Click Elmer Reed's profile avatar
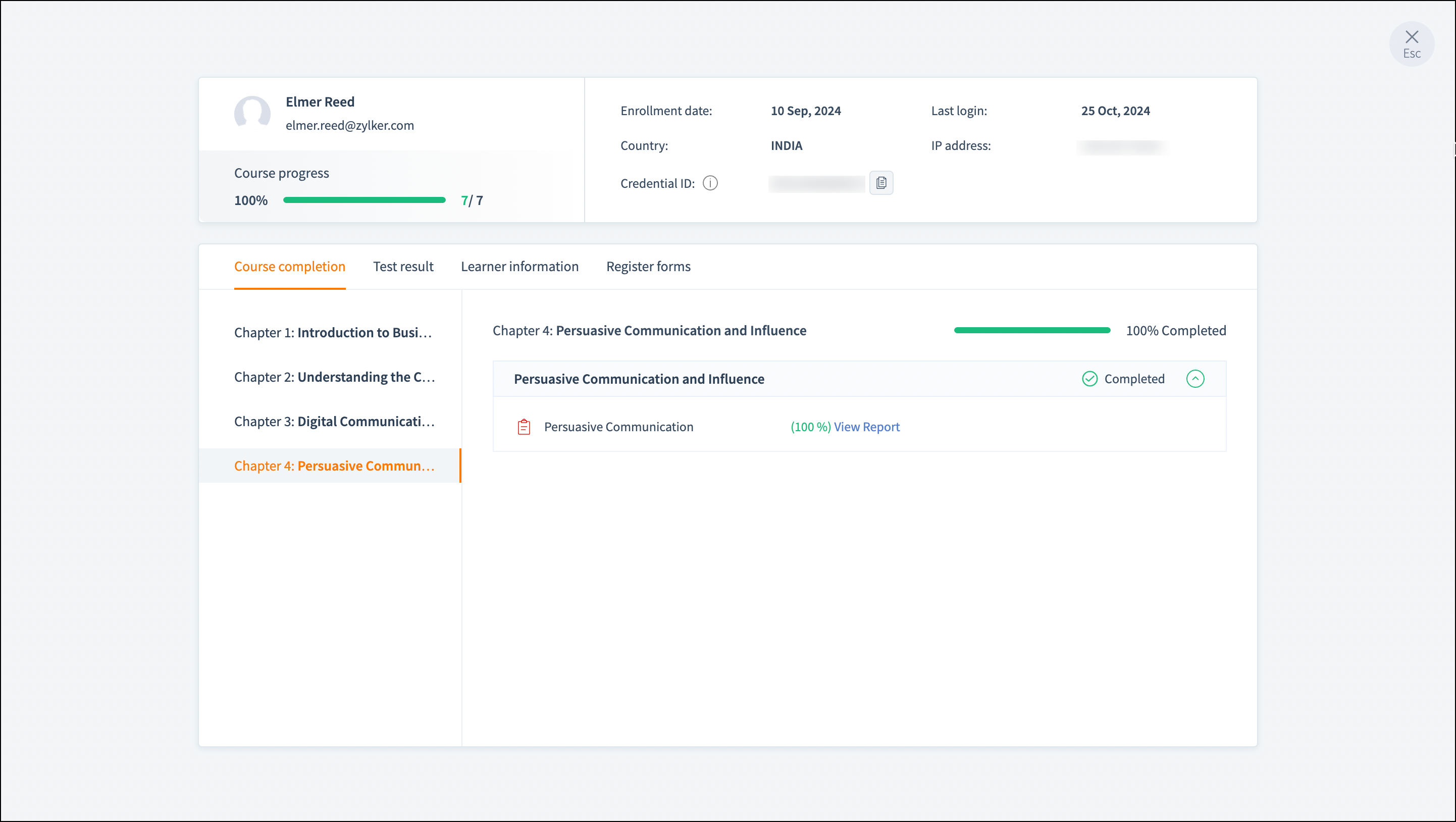1456x822 pixels. coord(252,113)
